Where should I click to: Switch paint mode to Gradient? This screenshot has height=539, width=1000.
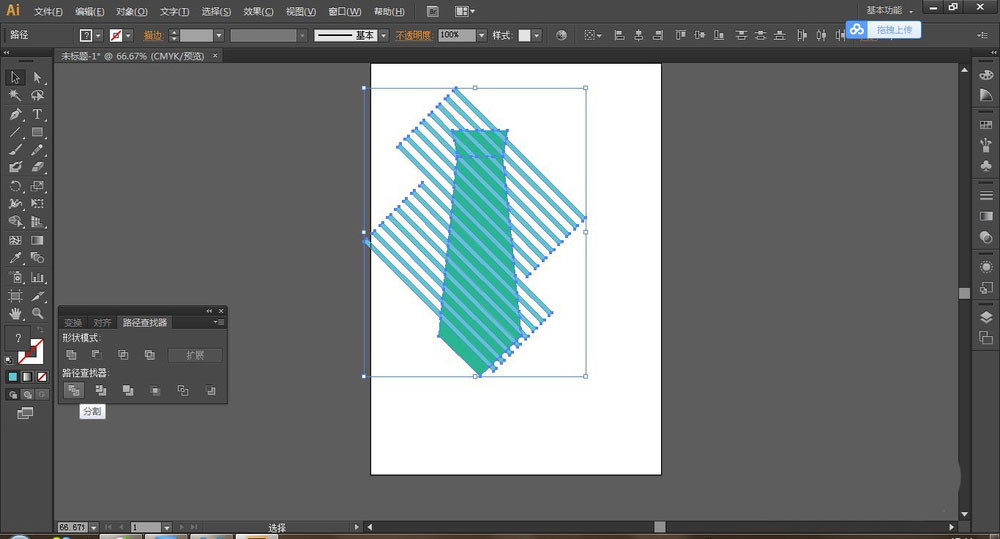(x=27, y=377)
